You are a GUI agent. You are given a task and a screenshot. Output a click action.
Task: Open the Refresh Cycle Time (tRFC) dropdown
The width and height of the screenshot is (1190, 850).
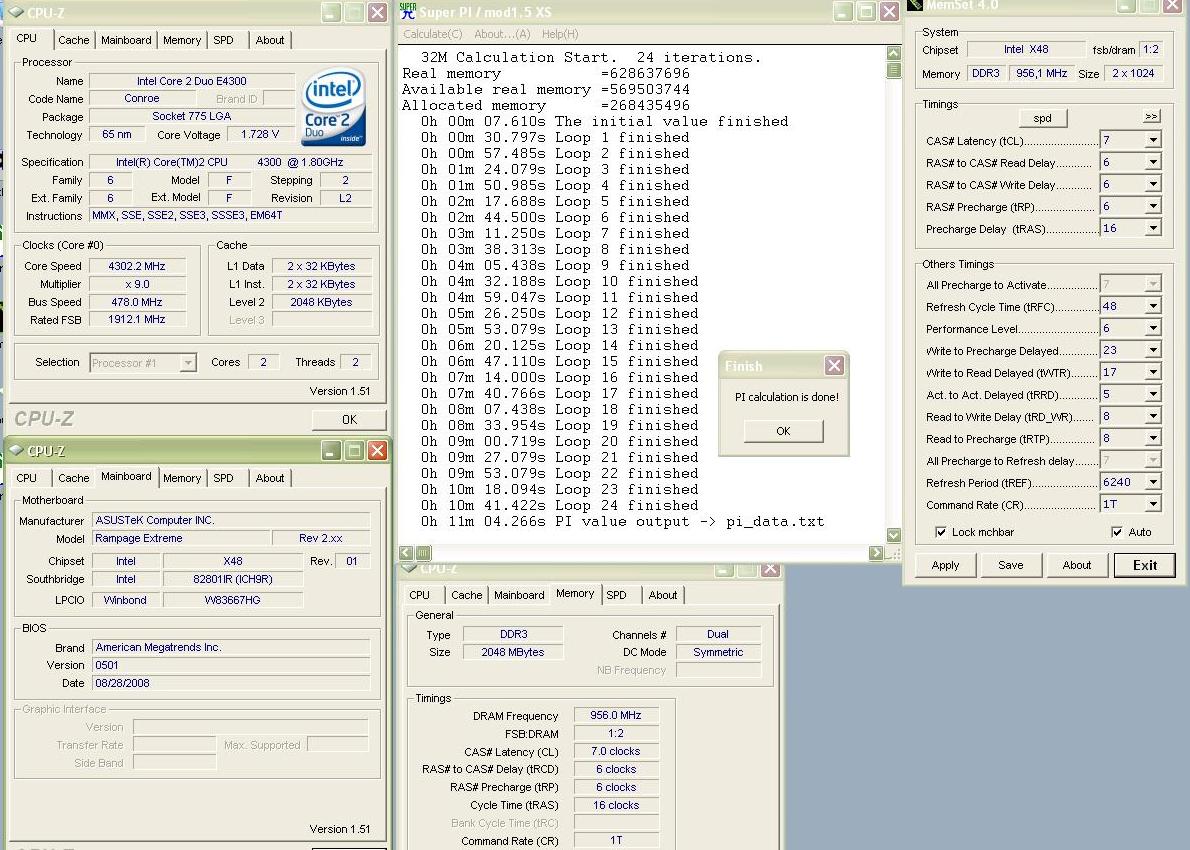click(x=1153, y=307)
